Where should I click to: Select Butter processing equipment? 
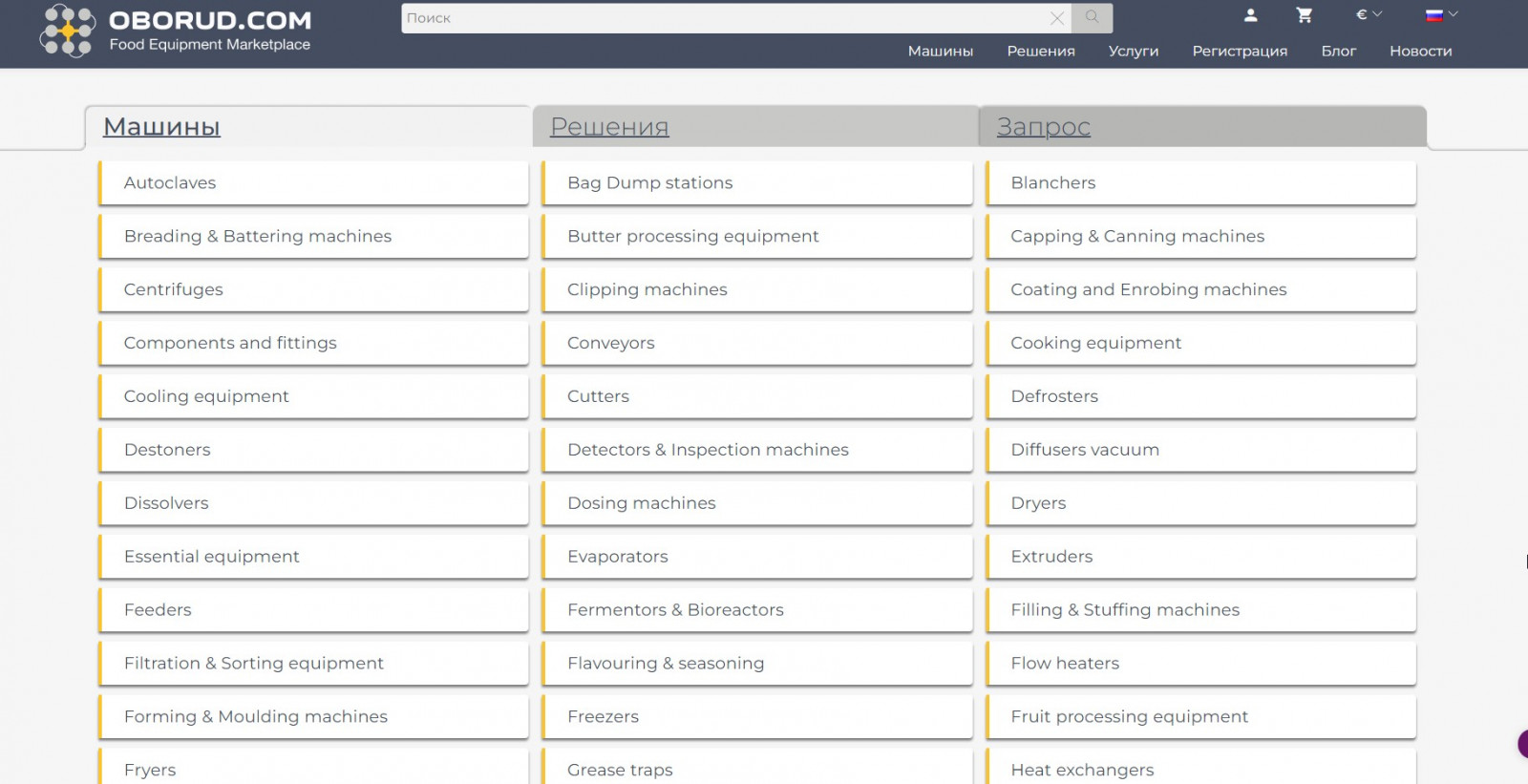tap(757, 236)
